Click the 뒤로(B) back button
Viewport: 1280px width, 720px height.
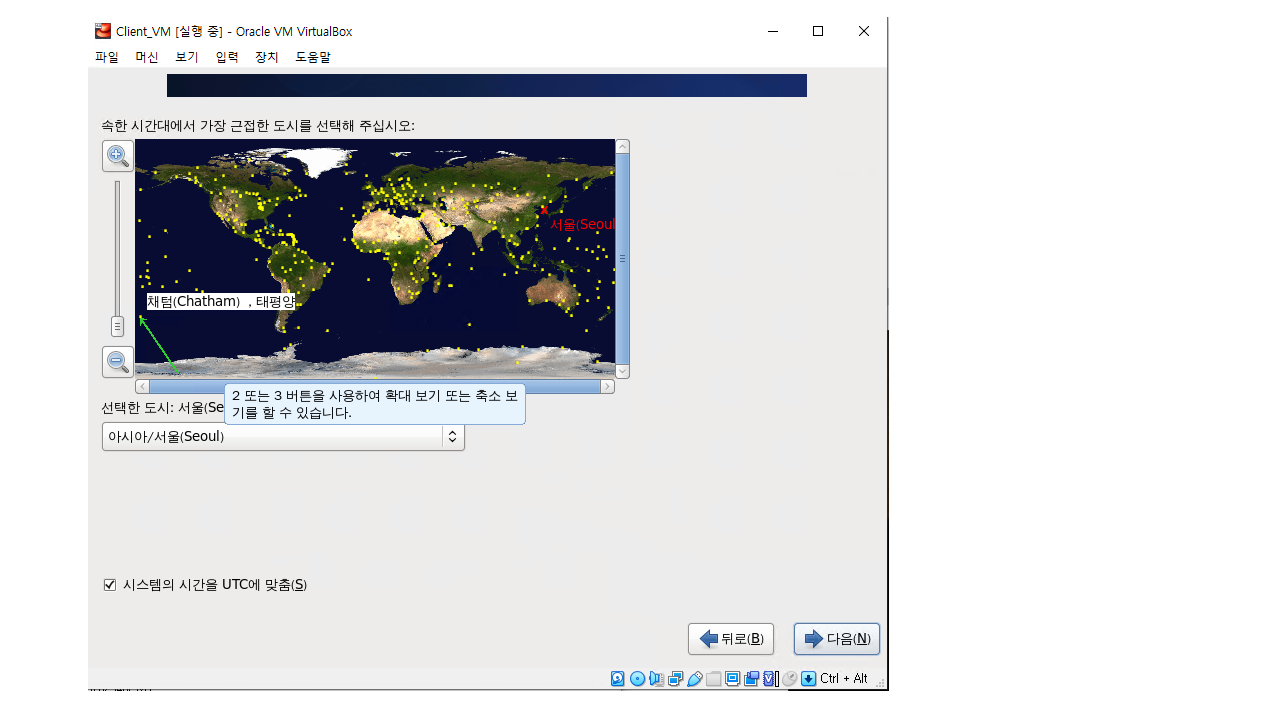731,639
